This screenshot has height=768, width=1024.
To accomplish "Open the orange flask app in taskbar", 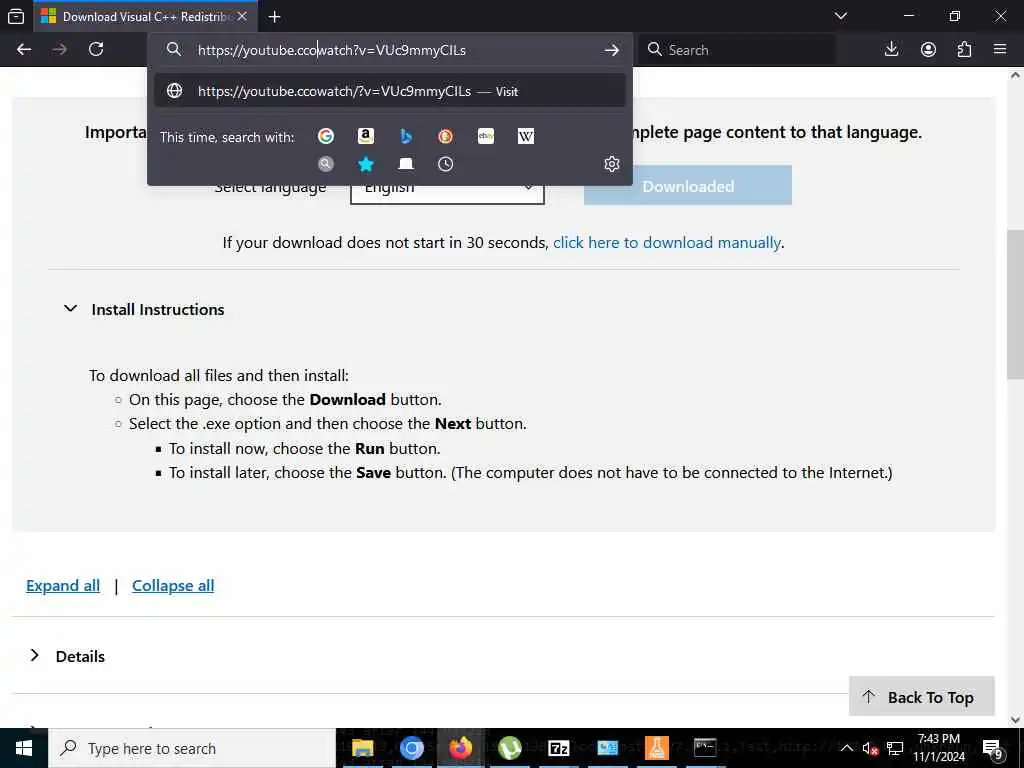I will tap(656, 748).
